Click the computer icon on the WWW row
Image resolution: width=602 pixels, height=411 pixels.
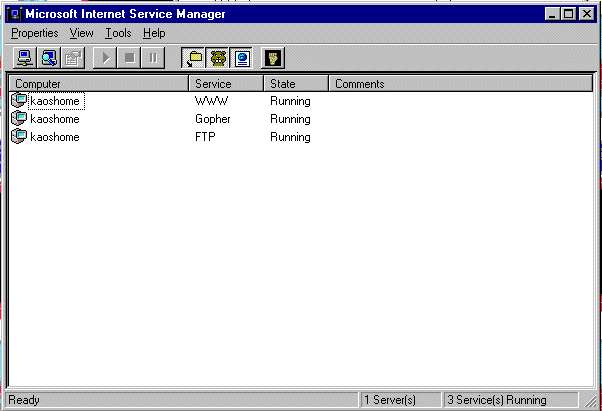pyautogui.click(x=19, y=101)
